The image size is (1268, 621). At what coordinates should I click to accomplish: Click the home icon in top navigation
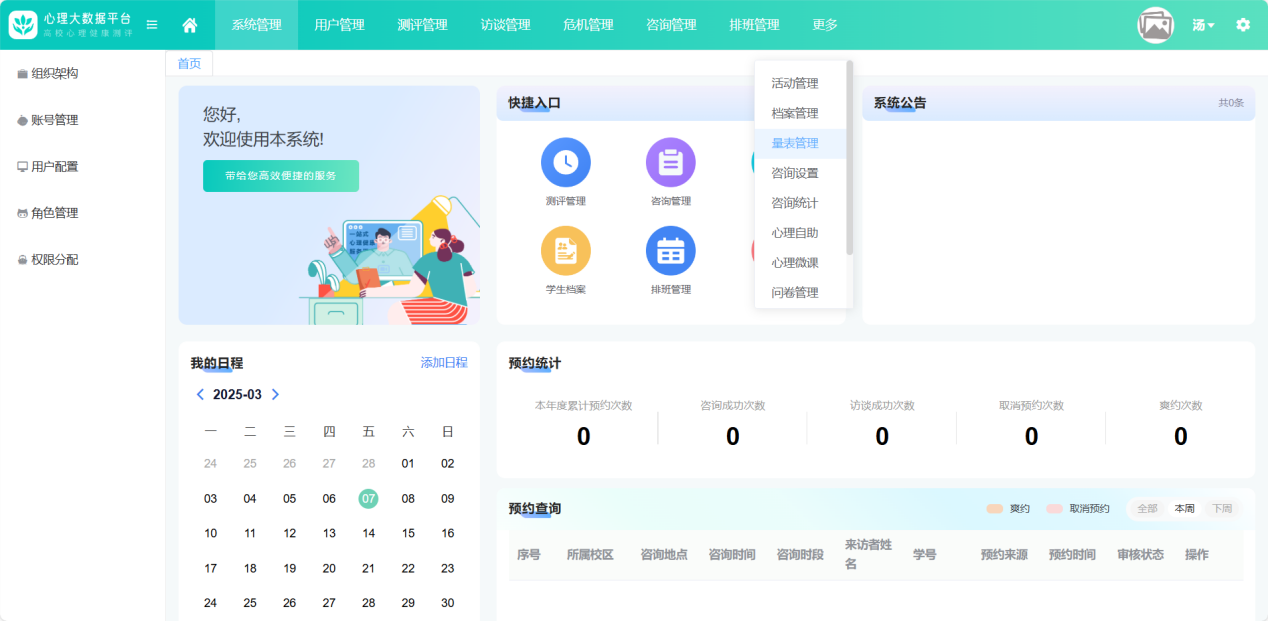[189, 25]
